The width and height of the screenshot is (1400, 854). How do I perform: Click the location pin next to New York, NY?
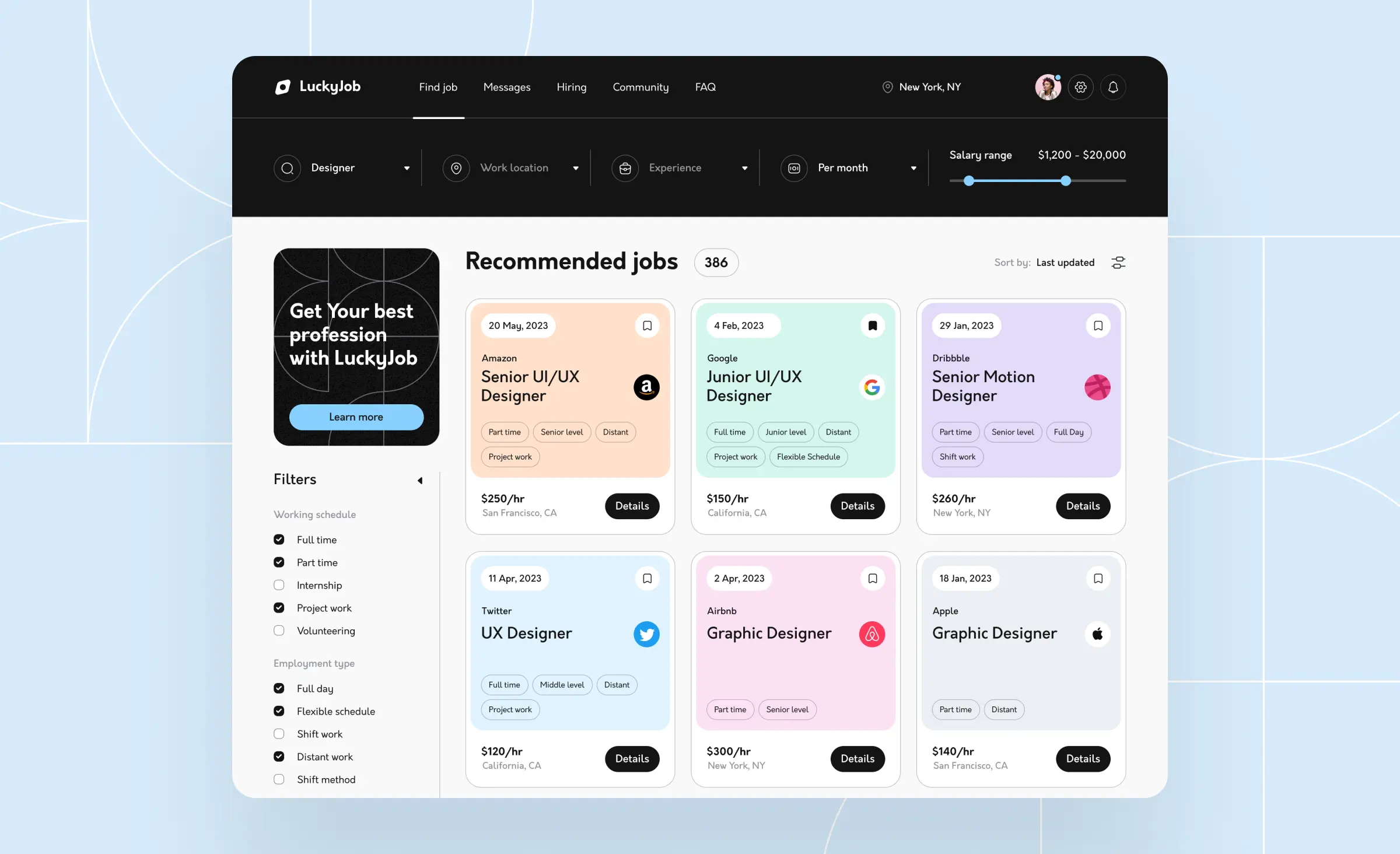[x=887, y=87]
